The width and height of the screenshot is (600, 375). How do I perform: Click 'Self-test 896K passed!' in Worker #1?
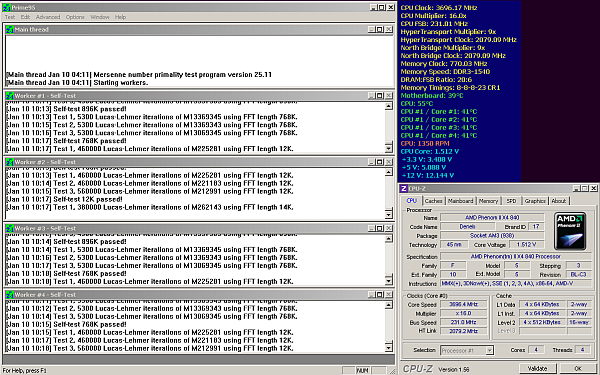(x=90, y=109)
